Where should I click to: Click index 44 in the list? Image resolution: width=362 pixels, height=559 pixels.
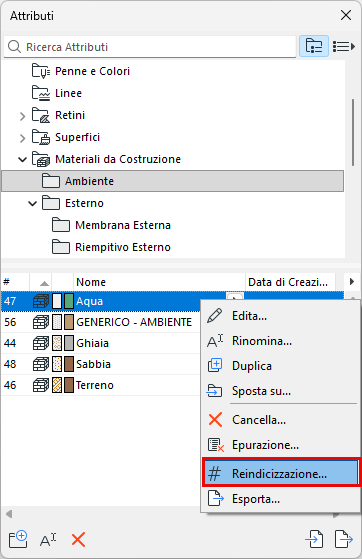pos(10,343)
